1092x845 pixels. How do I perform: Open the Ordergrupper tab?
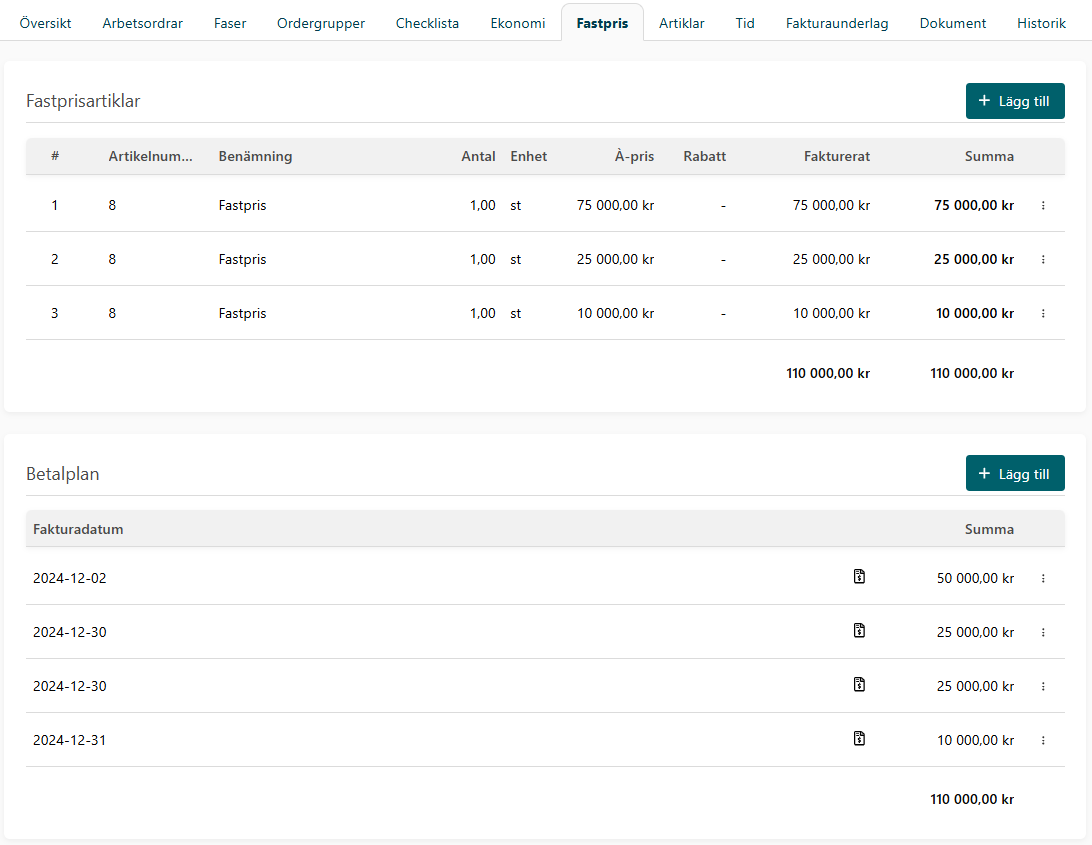coord(320,23)
